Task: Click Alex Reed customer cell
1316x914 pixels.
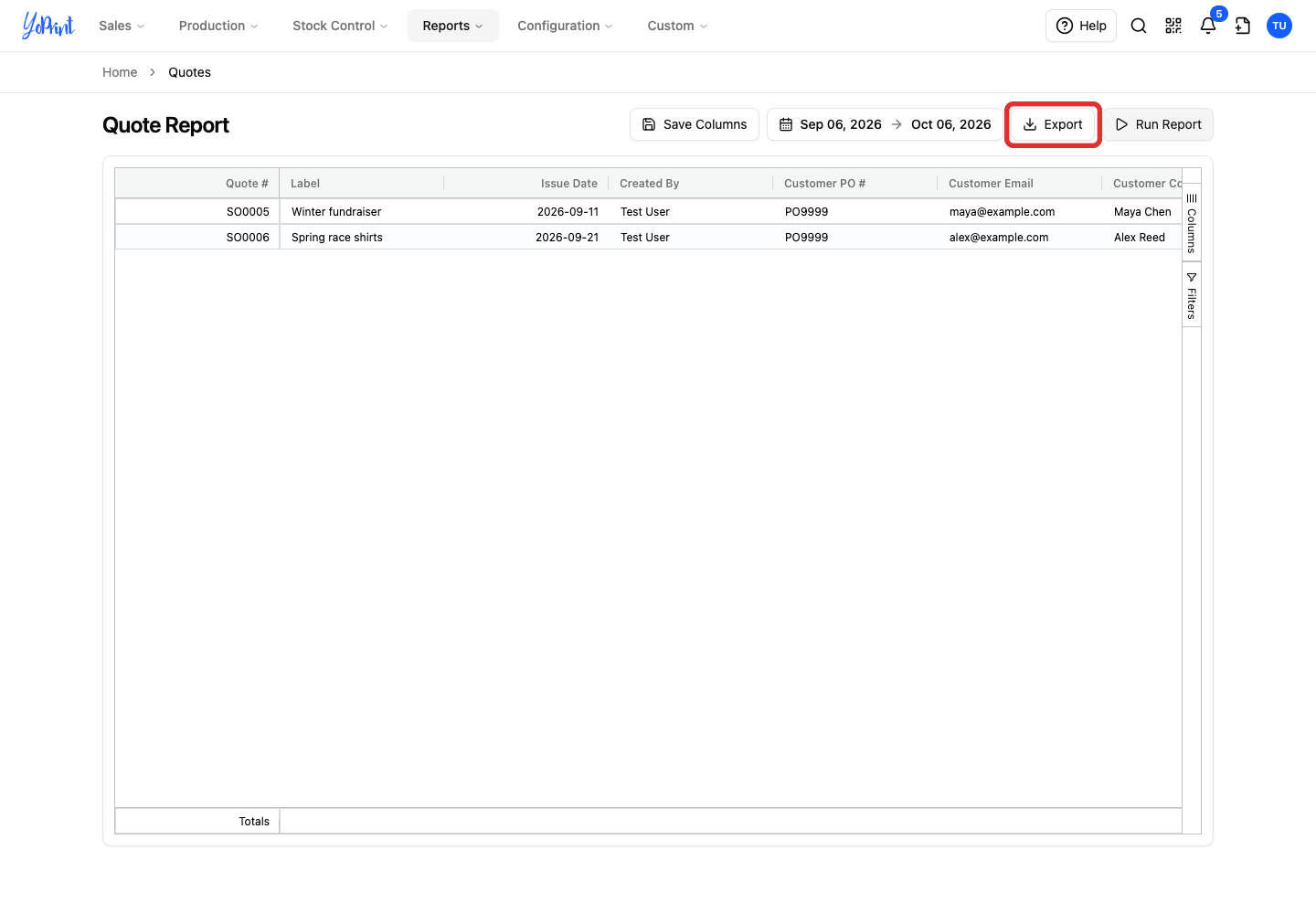Action: coord(1142,238)
